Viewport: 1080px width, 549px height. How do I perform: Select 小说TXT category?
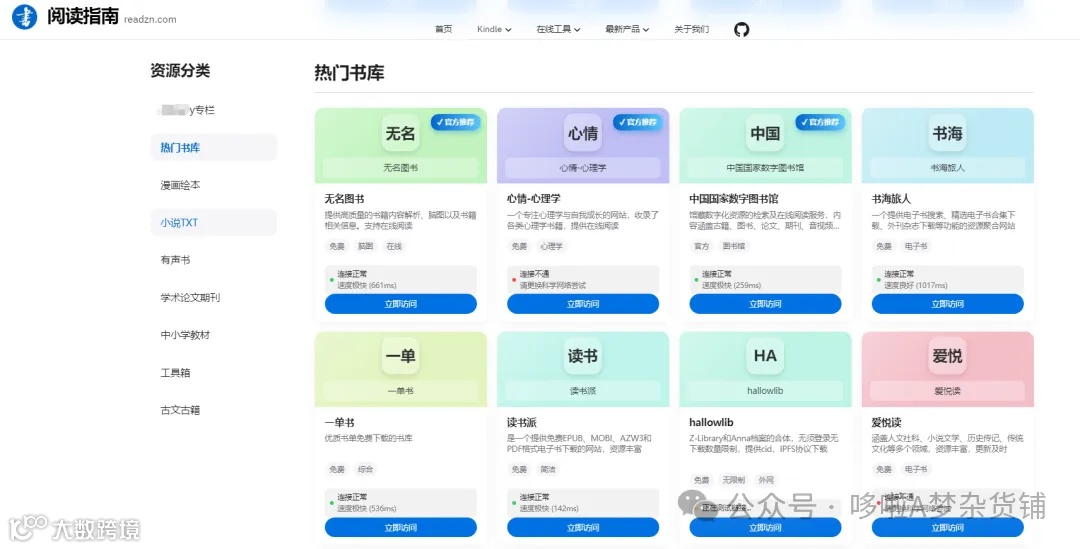(214, 222)
